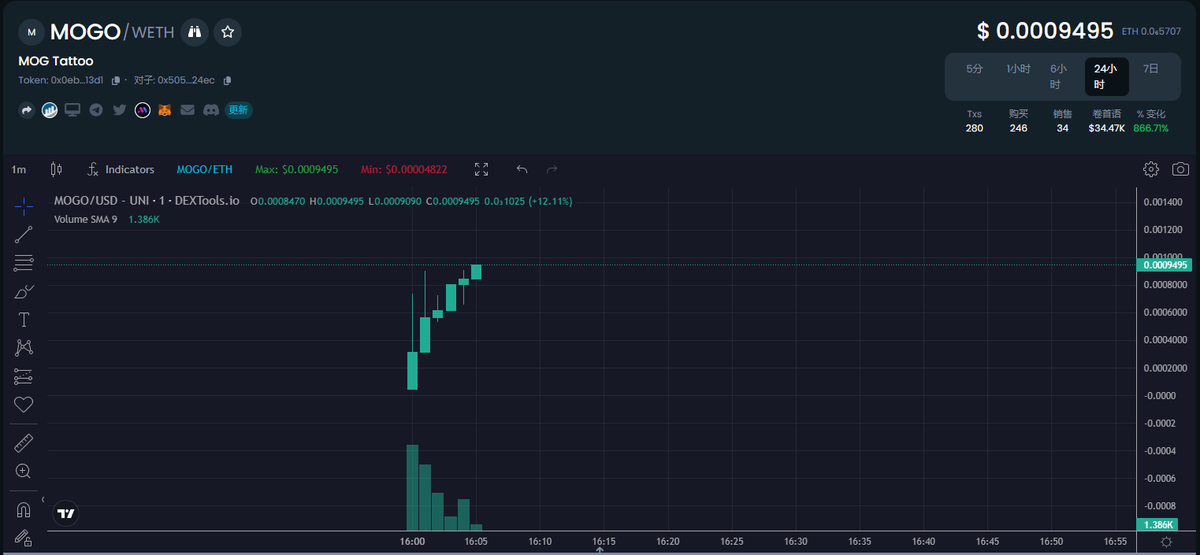Open the website monitor icon
Screen dimensions: 1200x555
[x=72, y=110]
